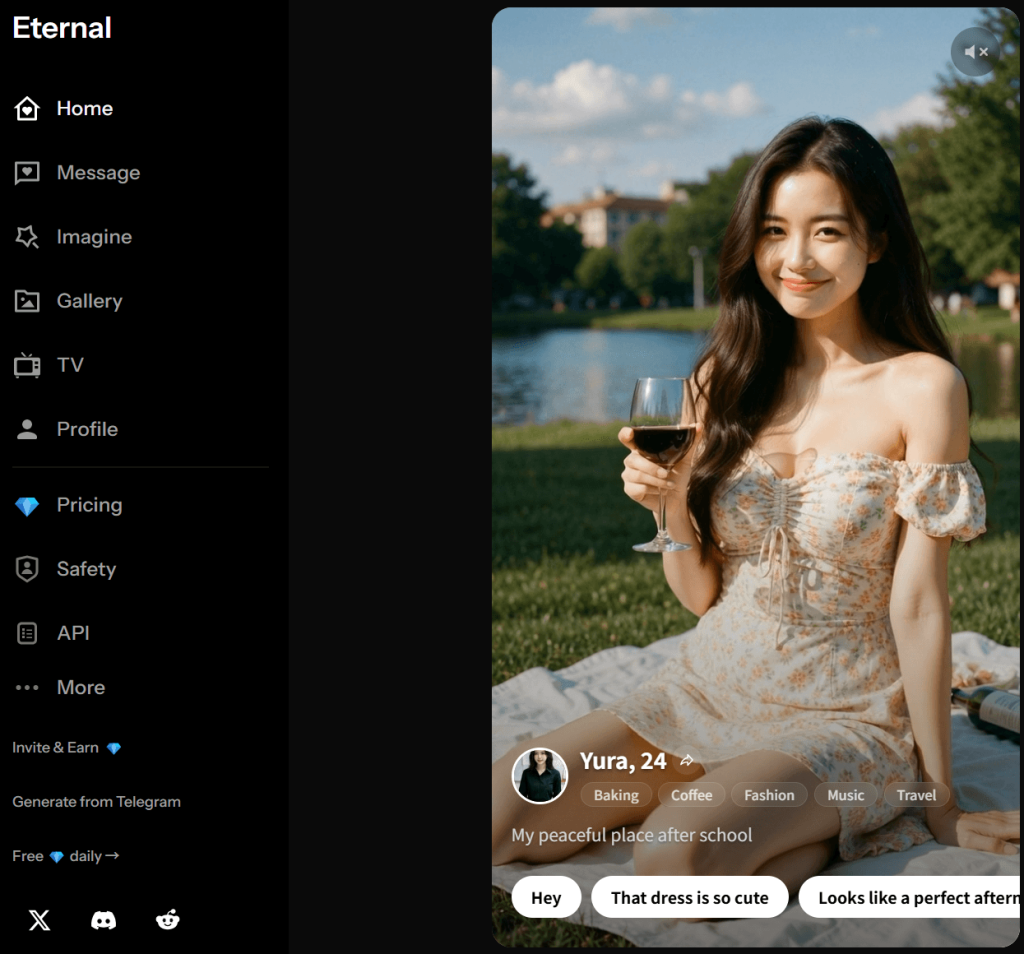
Task: Open the Pricing page
Action: click(89, 505)
